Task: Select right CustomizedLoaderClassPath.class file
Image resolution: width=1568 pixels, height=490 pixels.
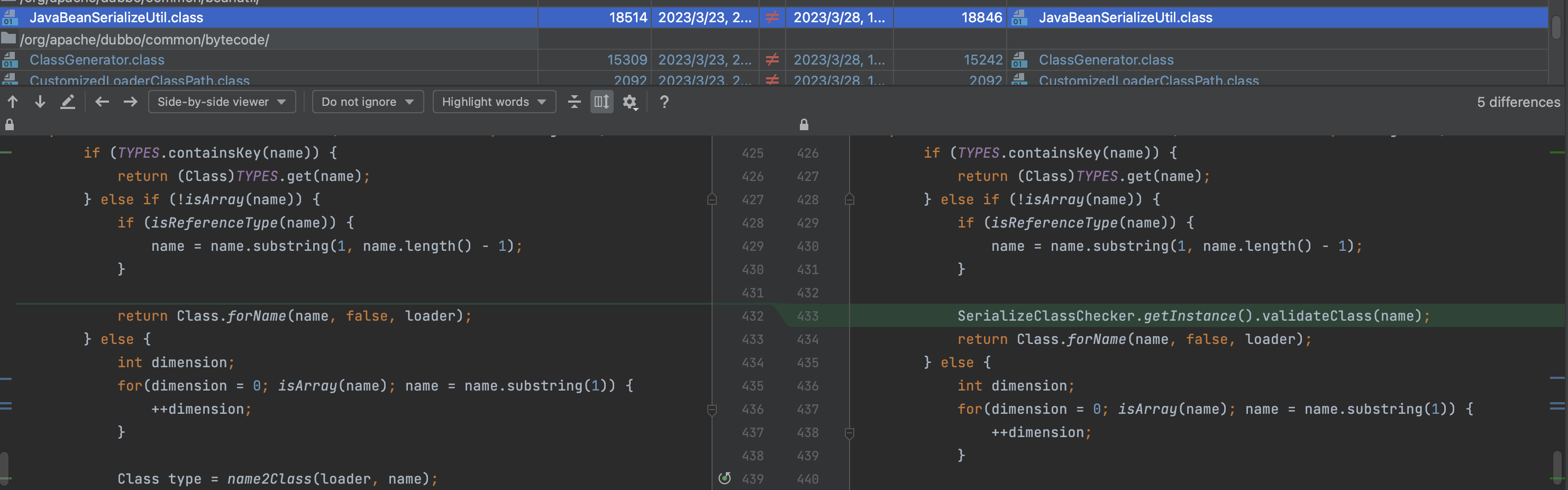Action: [x=1148, y=80]
